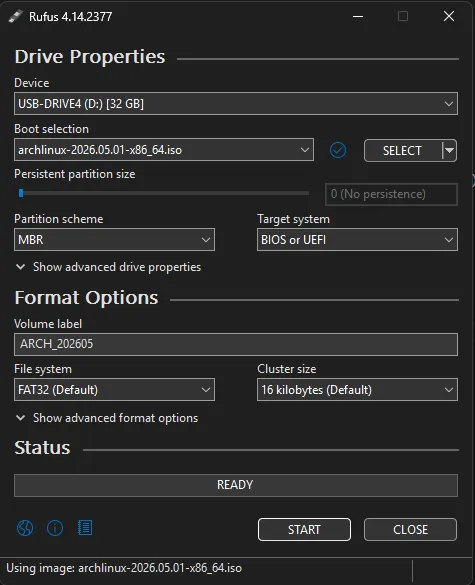
Task: Click the Format Options heading
Action: (x=86, y=298)
